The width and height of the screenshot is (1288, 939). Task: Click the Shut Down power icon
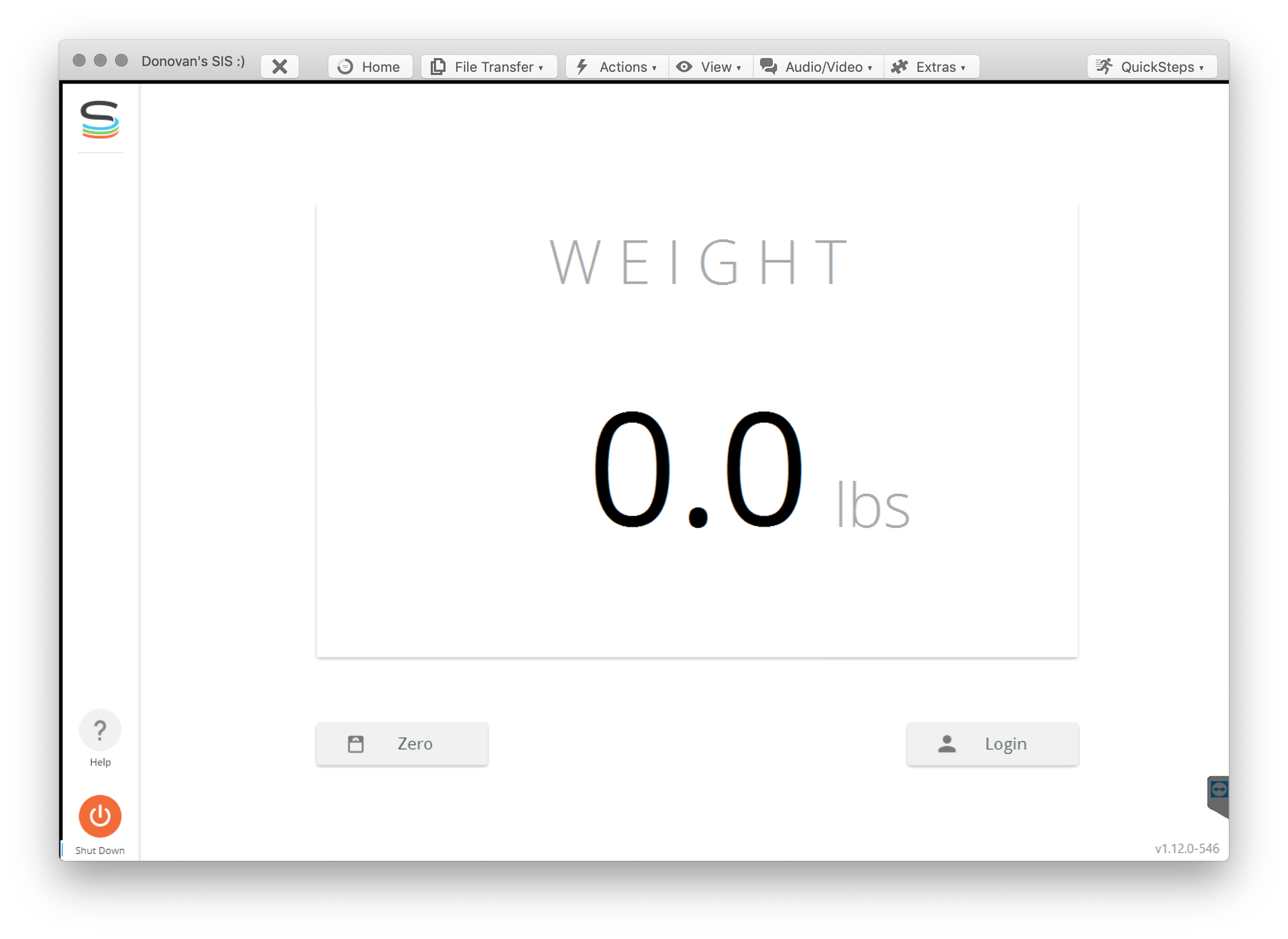pos(99,816)
